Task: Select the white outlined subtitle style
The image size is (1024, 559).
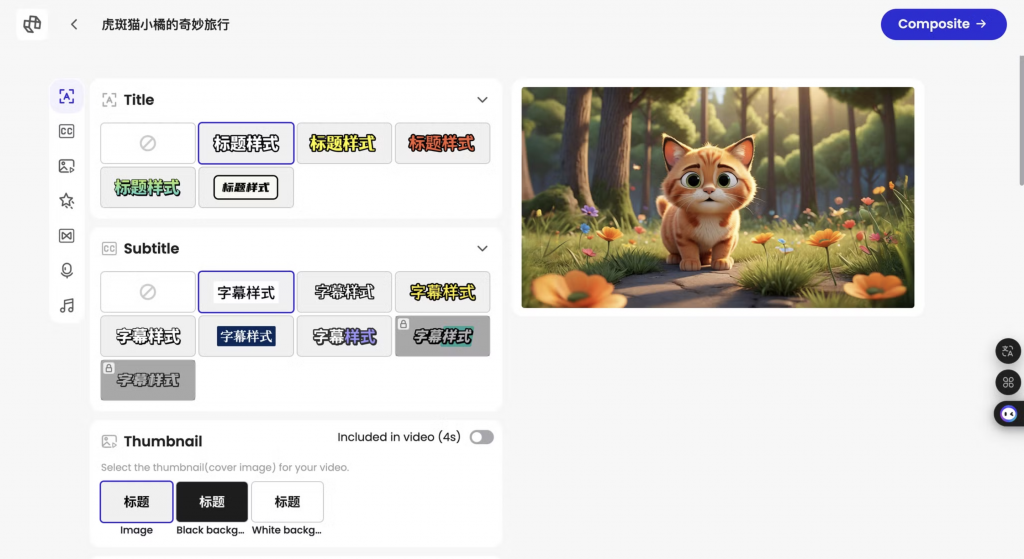Action: (x=344, y=292)
